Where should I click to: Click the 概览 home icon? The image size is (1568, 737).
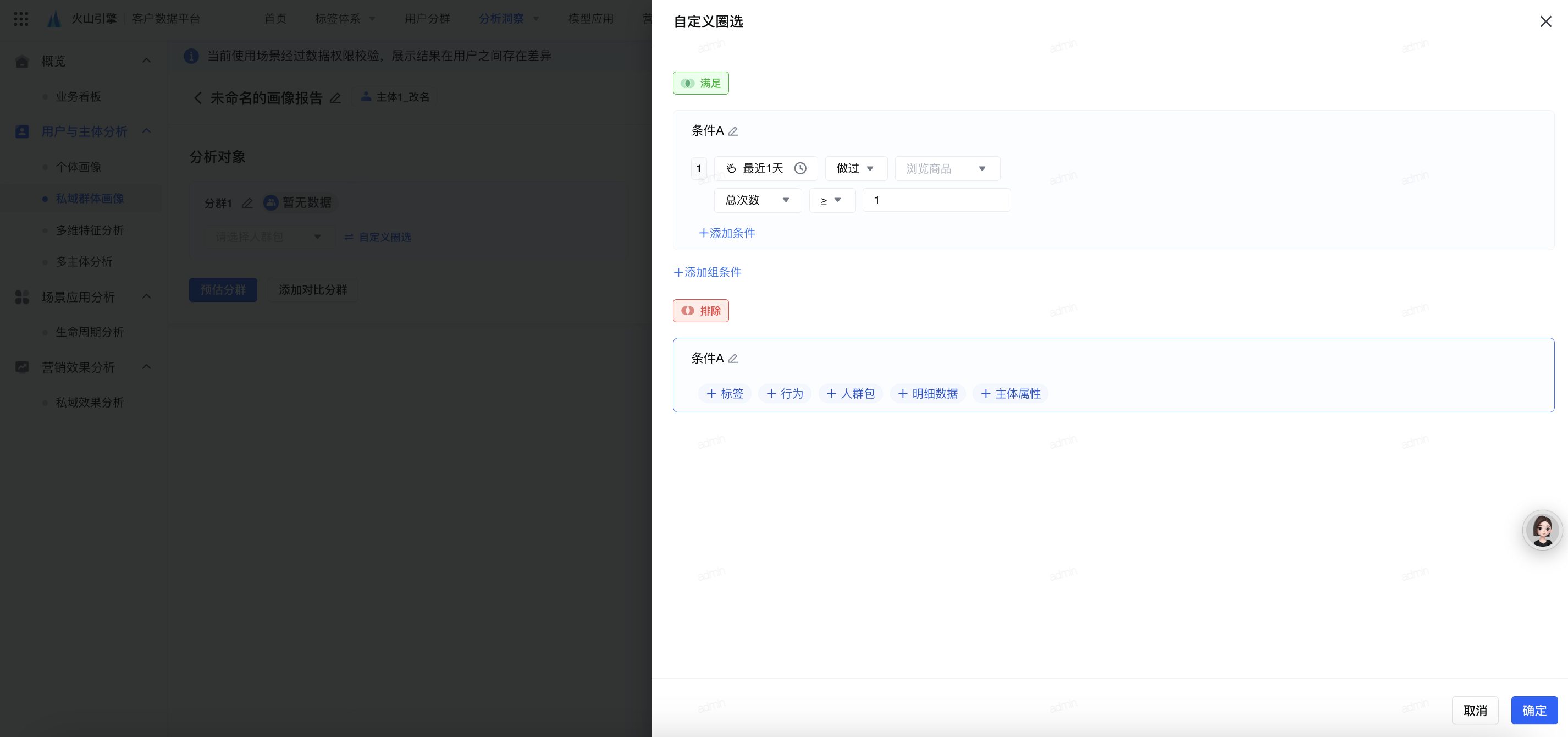coord(22,61)
